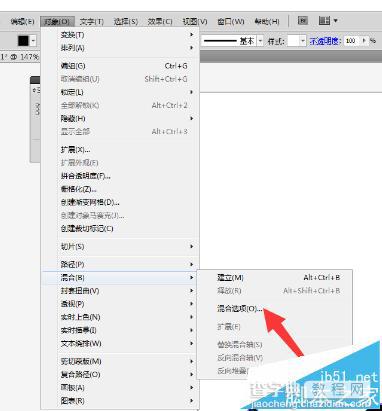Choose 创建渐变网格(D)... menu entry
This screenshot has width=382, height=411.
(x=120, y=202)
